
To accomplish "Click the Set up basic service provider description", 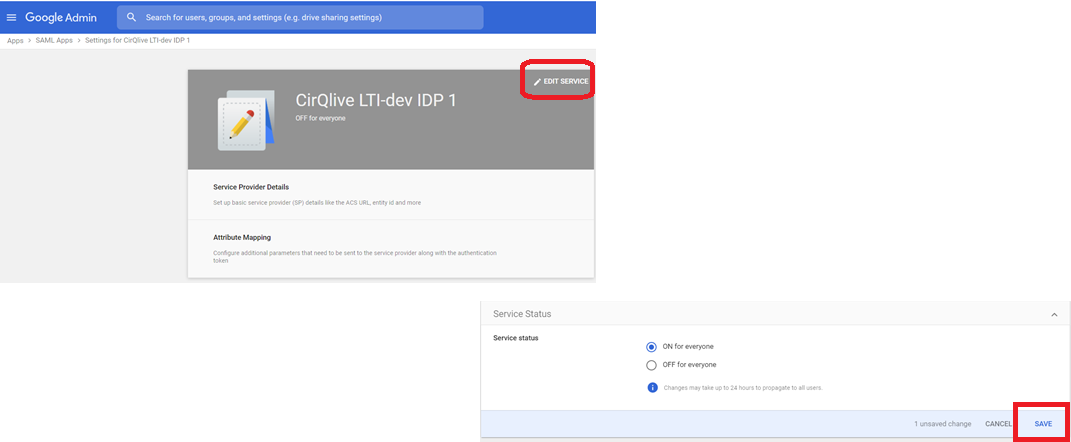I will point(317,203).
